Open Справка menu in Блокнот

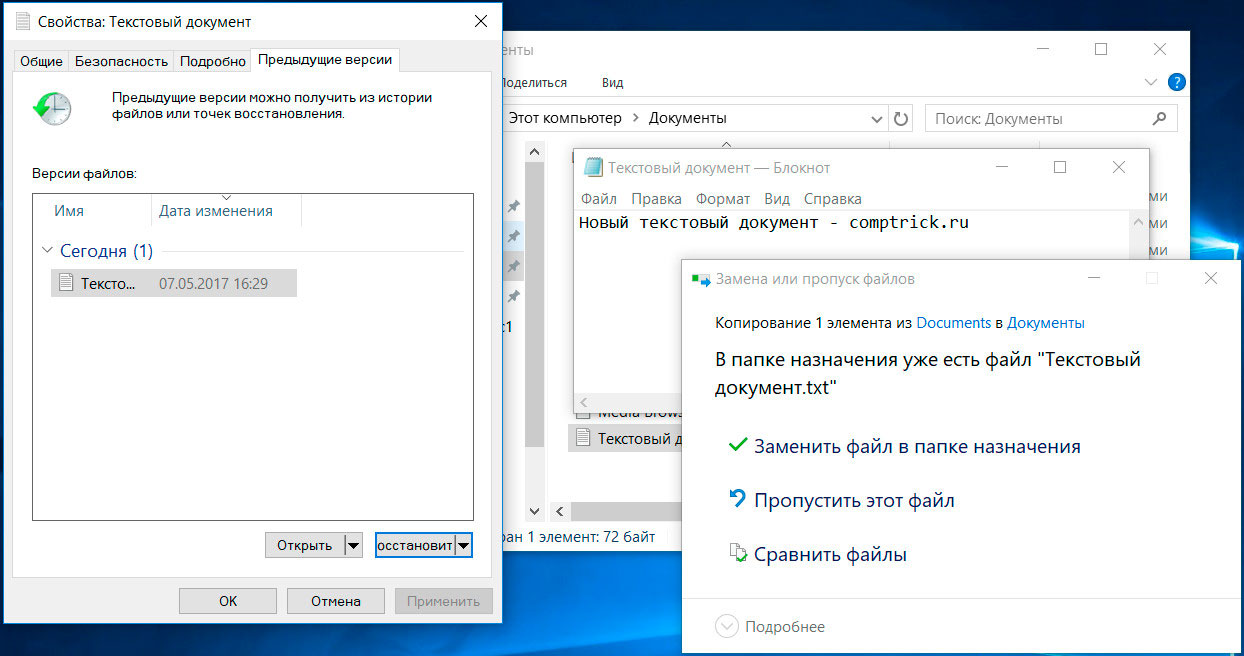pyautogui.click(x=832, y=198)
